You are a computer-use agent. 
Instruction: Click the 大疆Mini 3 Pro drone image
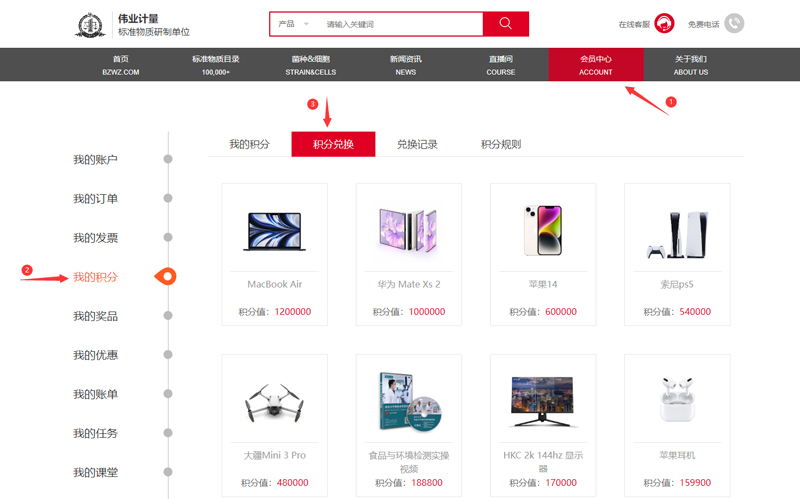[x=274, y=403]
